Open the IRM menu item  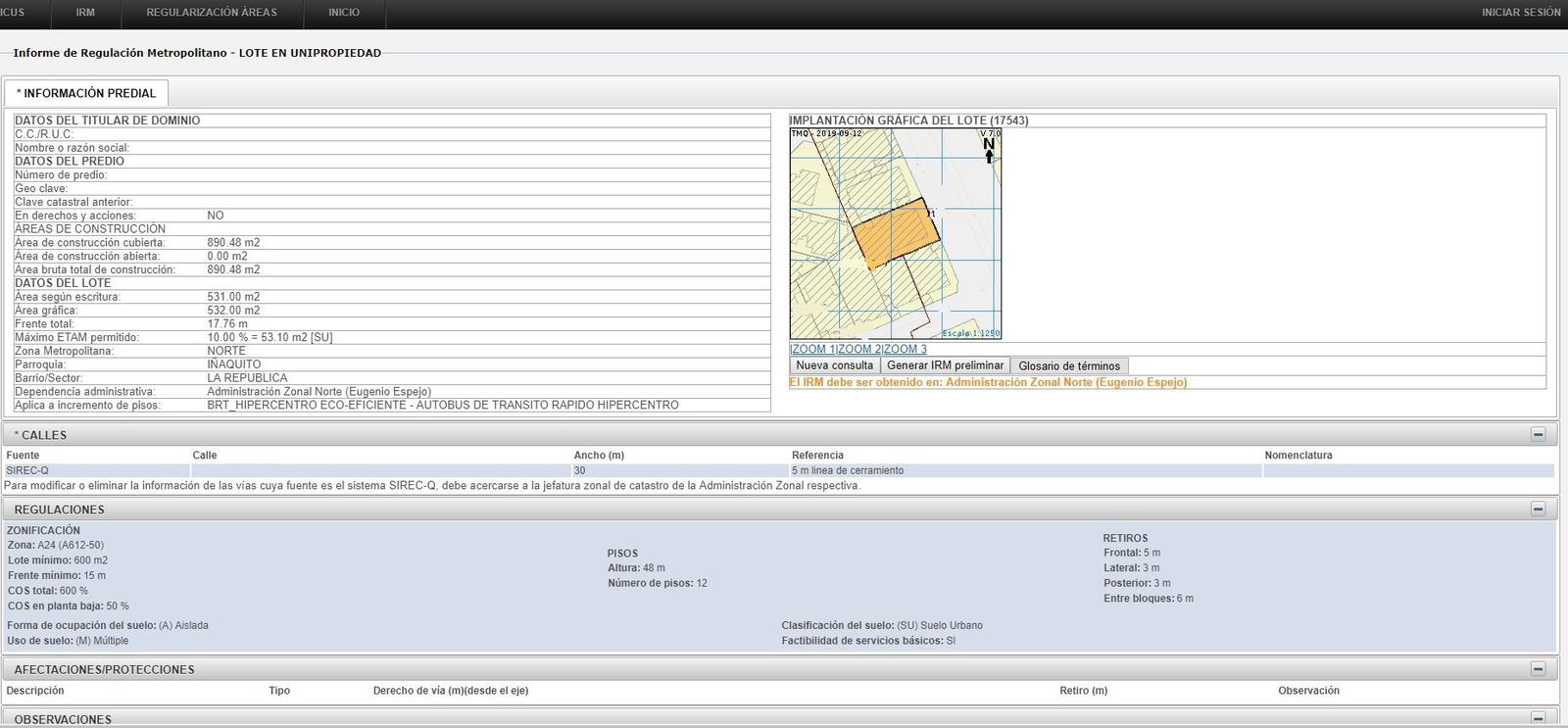click(85, 13)
